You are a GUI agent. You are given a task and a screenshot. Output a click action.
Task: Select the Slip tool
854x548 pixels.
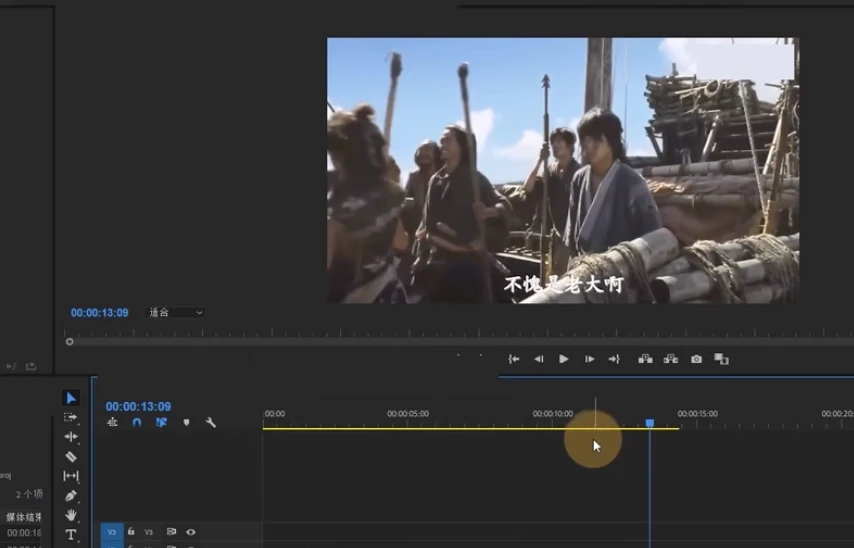click(71, 476)
